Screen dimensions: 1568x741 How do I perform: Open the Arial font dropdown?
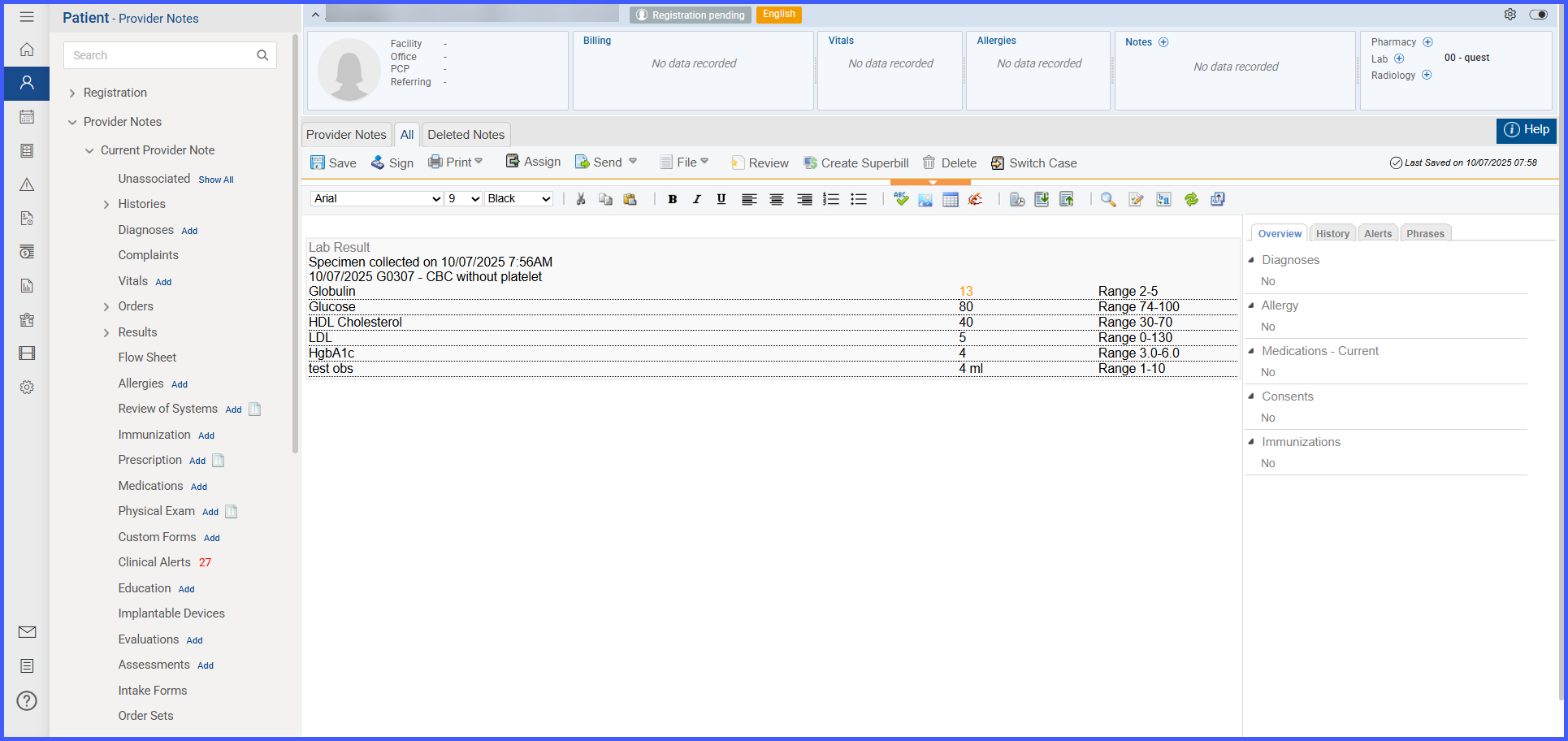point(377,199)
